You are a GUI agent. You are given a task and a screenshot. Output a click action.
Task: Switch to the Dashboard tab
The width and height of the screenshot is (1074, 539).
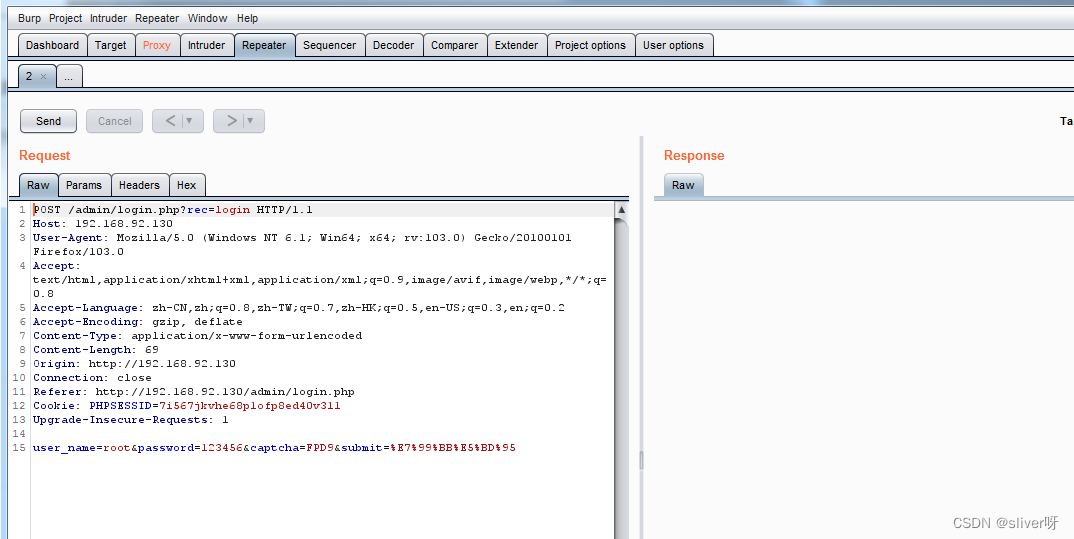pyautogui.click(x=53, y=45)
